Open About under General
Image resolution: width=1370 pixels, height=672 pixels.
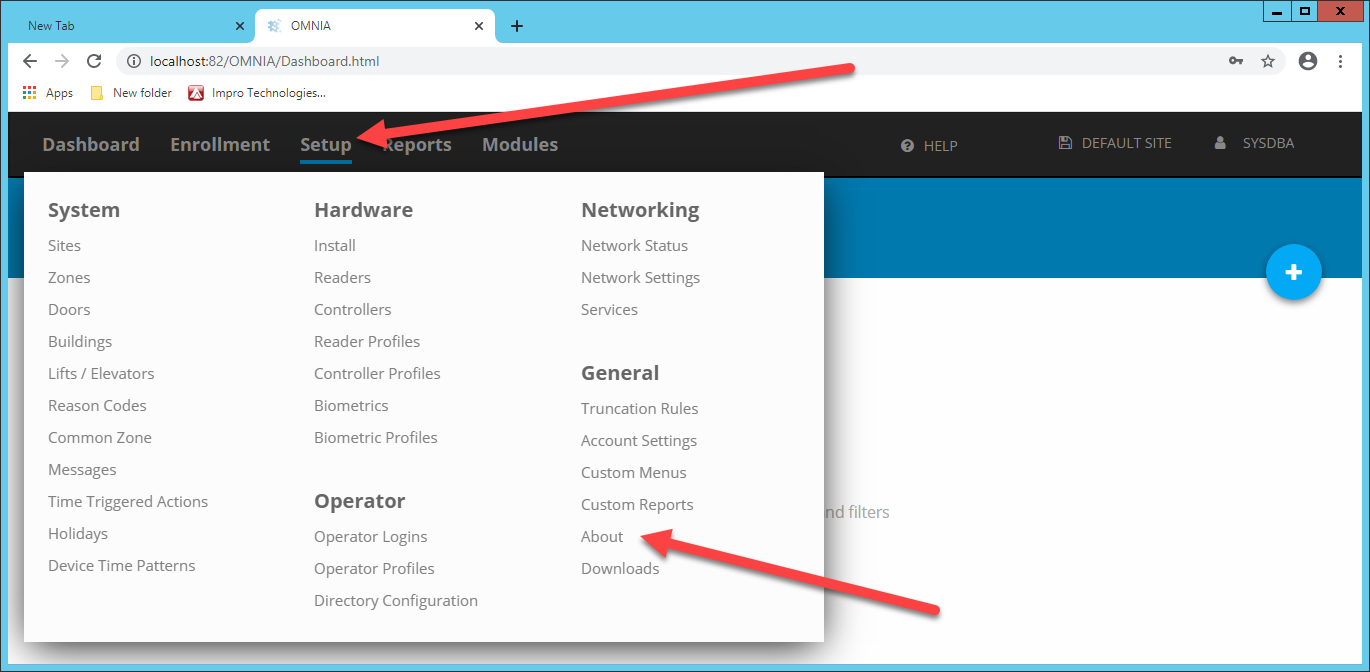pyautogui.click(x=602, y=537)
